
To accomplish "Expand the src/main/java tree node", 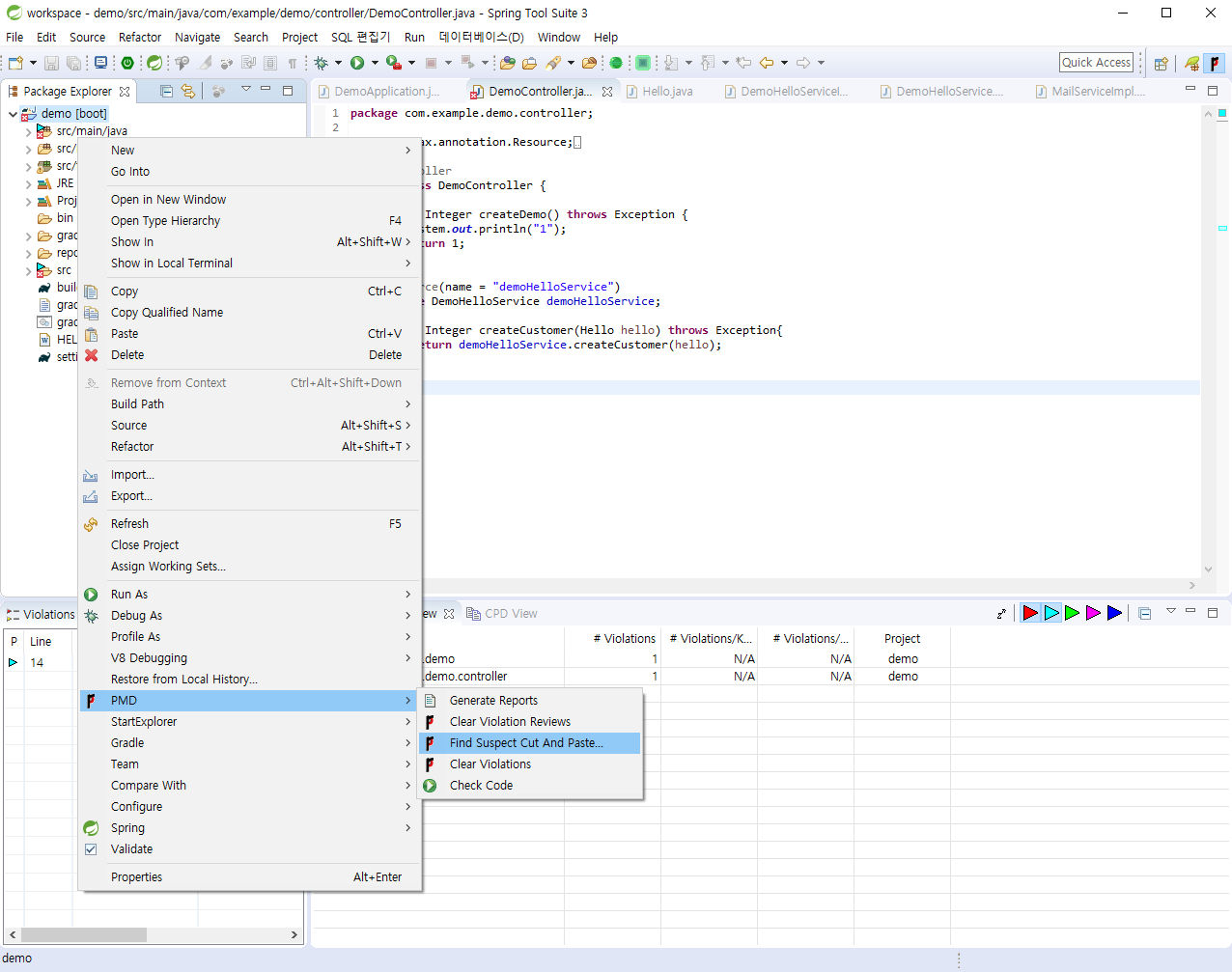I will tap(28, 131).
